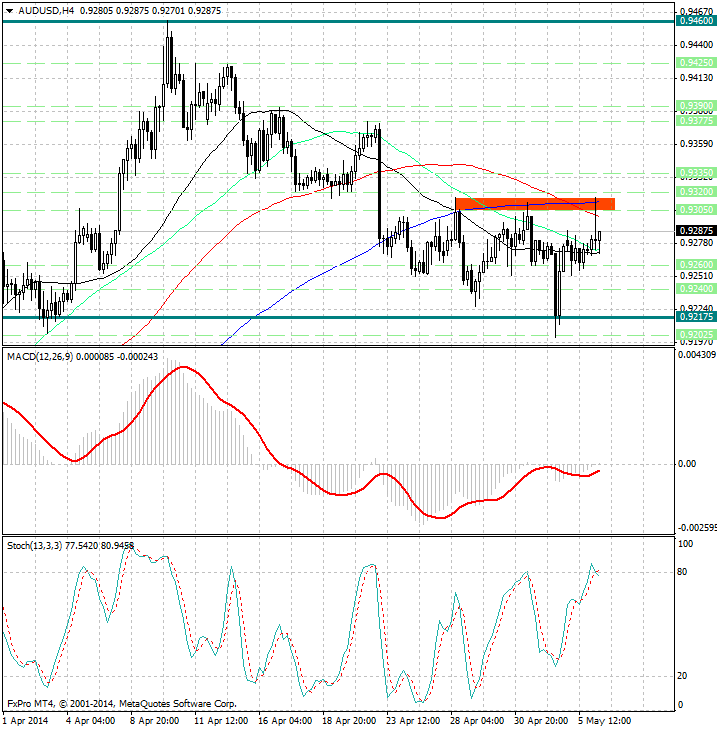Click the black current price tag 0.92875 on price axis
The image size is (717, 729).
(x=696, y=231)
